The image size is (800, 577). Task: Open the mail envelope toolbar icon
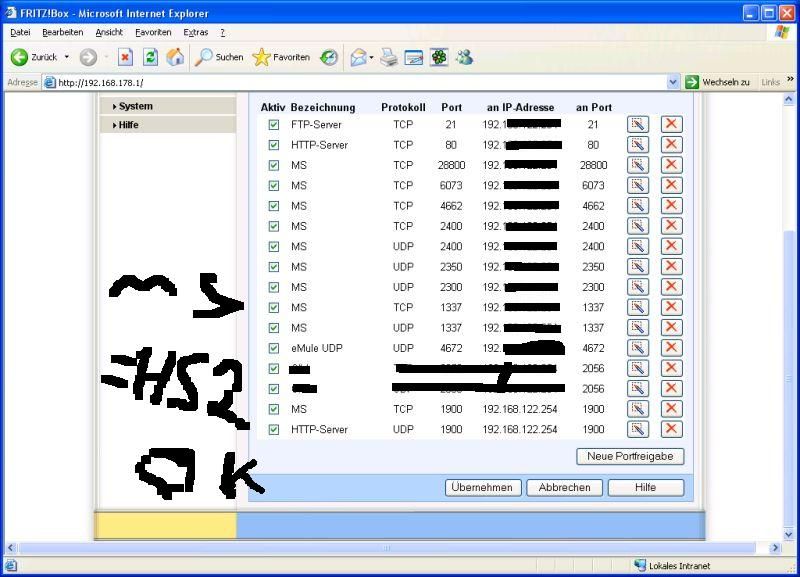pyautogui.click(x=359, y=57)
